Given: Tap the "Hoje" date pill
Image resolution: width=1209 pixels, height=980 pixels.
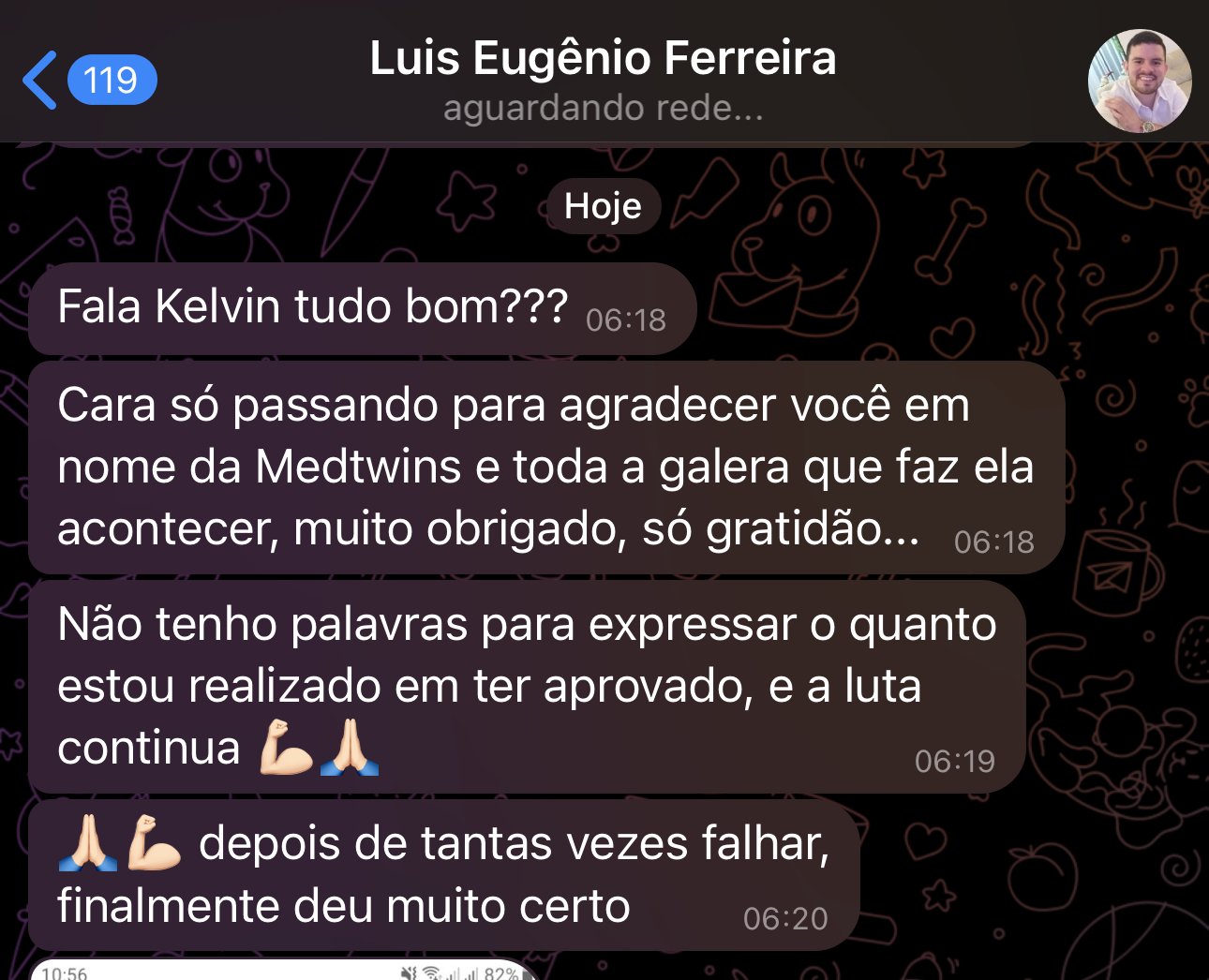Looking at the screenshot, I should click(x=603, y=206).
